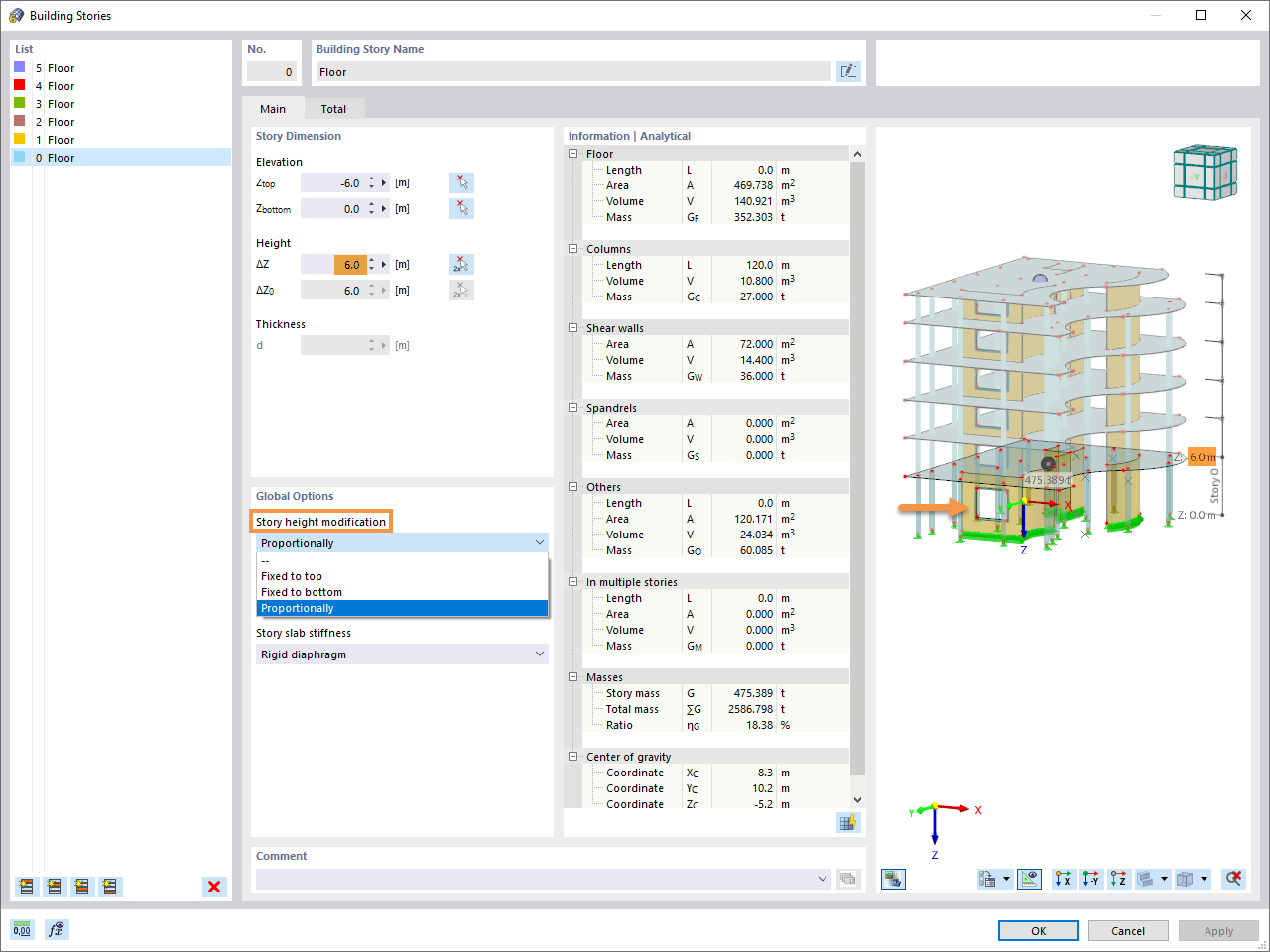The width and height of the screenshot is (1270, 952).
Task: Set view in Z direction
Action: click(1119, 878)
